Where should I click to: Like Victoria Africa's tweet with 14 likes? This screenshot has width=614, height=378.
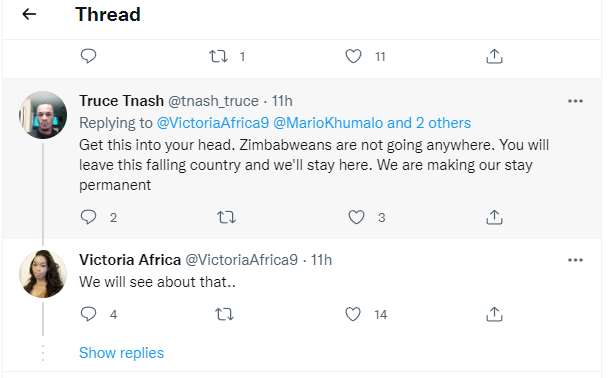(x=353, y=314)
